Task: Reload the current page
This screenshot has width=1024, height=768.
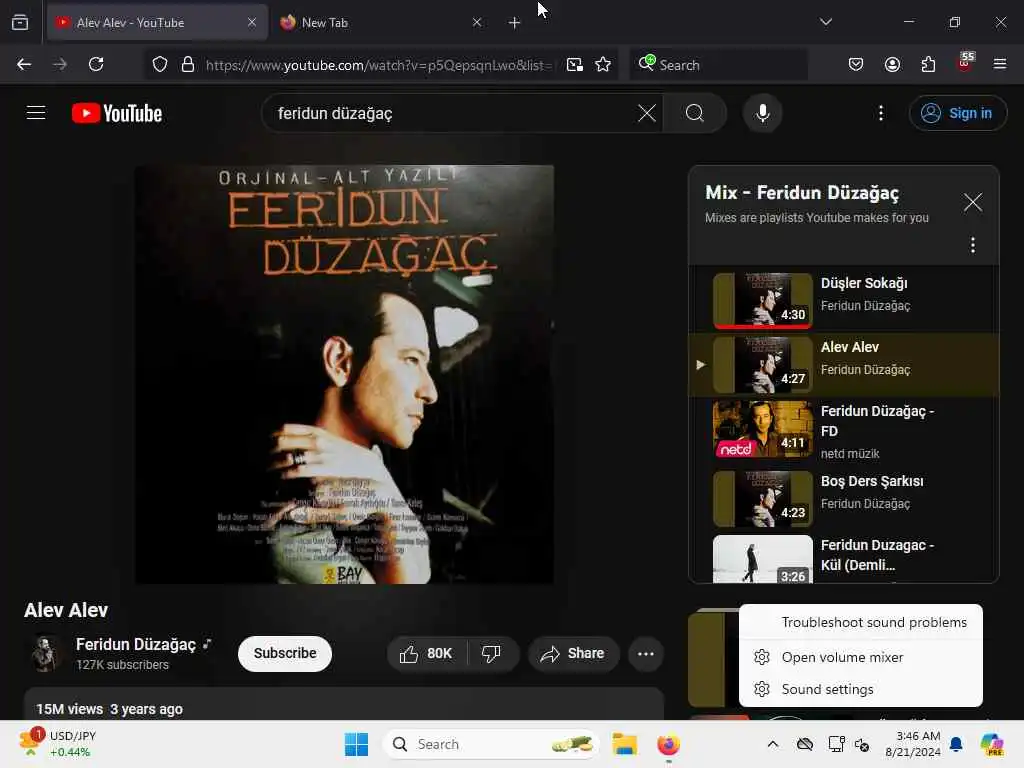Action: (96, 64)
